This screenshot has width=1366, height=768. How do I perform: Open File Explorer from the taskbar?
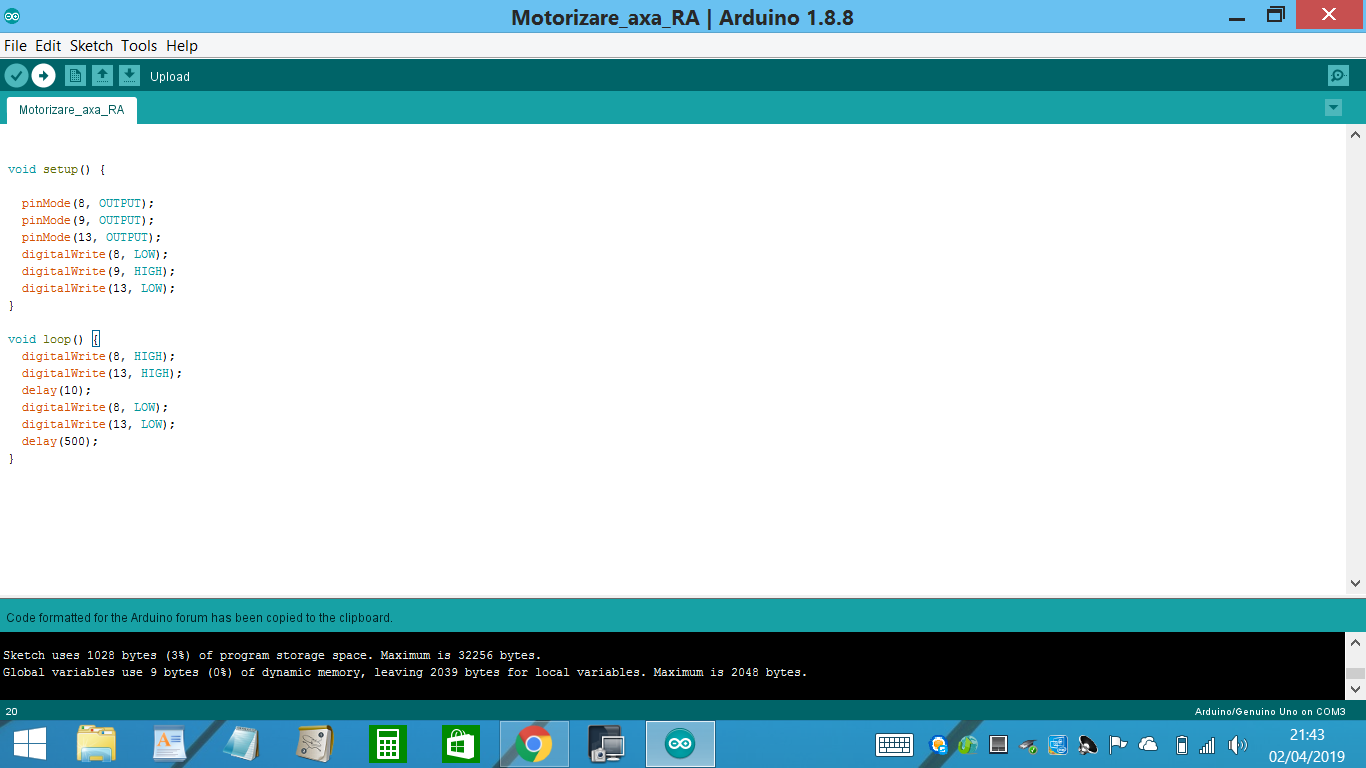tap(97, 744)
